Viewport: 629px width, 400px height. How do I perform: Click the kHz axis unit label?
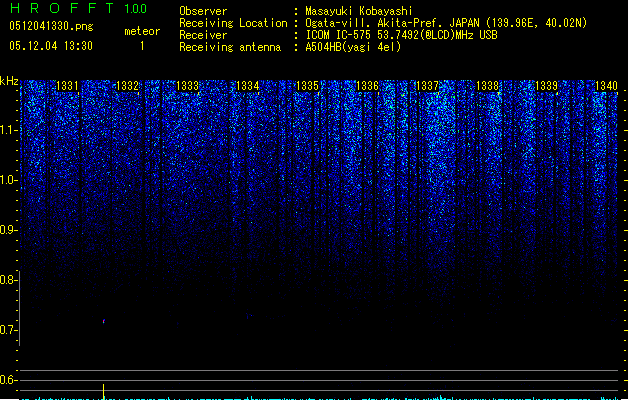click(9, 81)
